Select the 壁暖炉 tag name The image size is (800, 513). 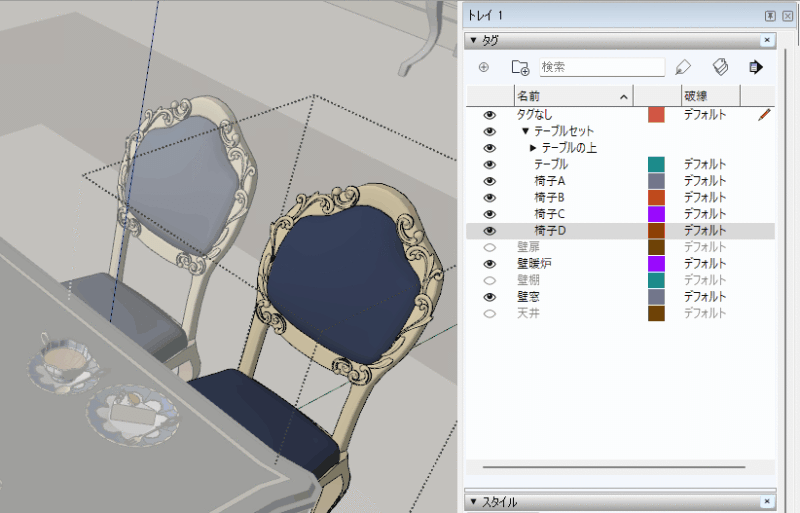534,264
